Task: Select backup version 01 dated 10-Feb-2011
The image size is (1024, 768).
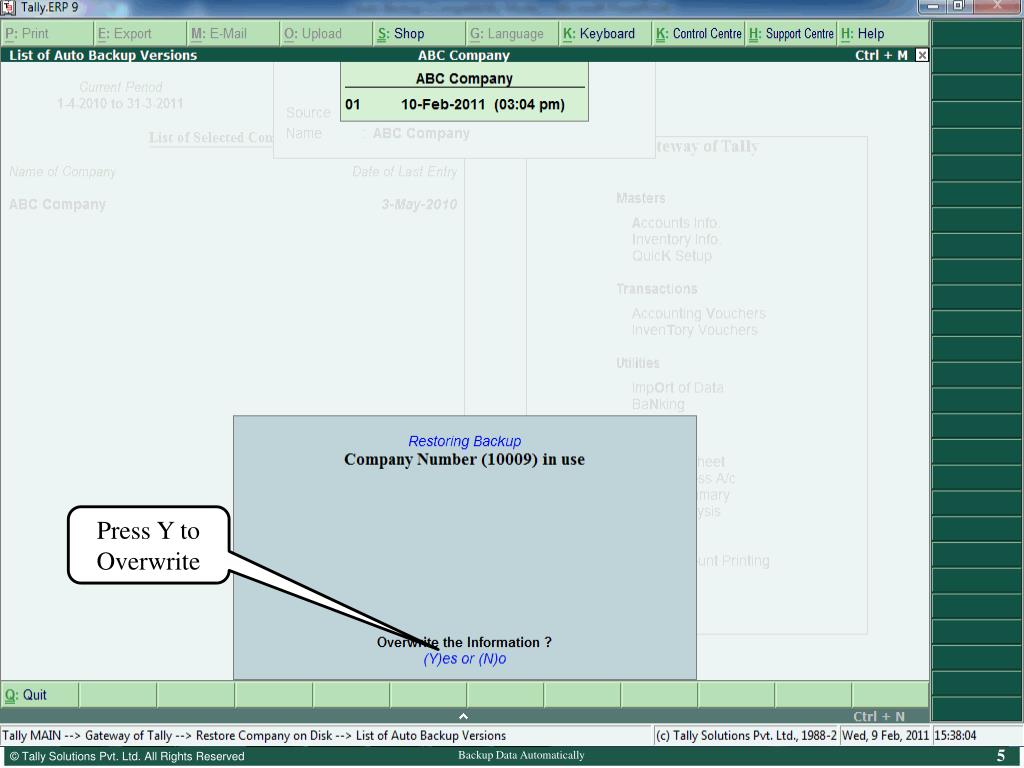Action: [464, 104]
